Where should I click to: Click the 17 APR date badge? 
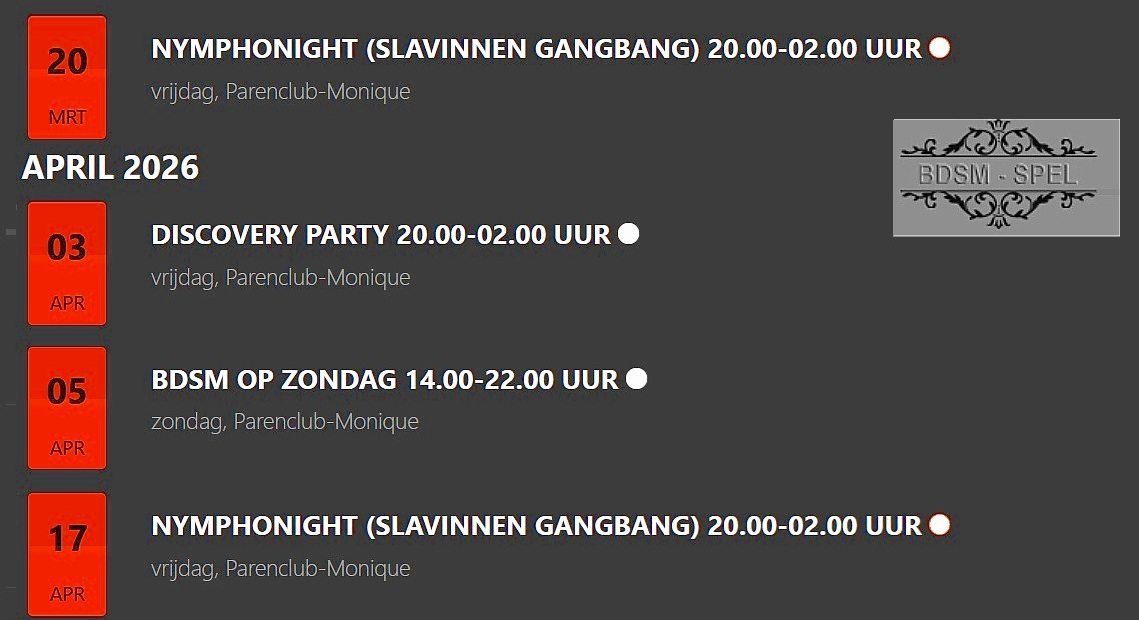coord(67,554)
